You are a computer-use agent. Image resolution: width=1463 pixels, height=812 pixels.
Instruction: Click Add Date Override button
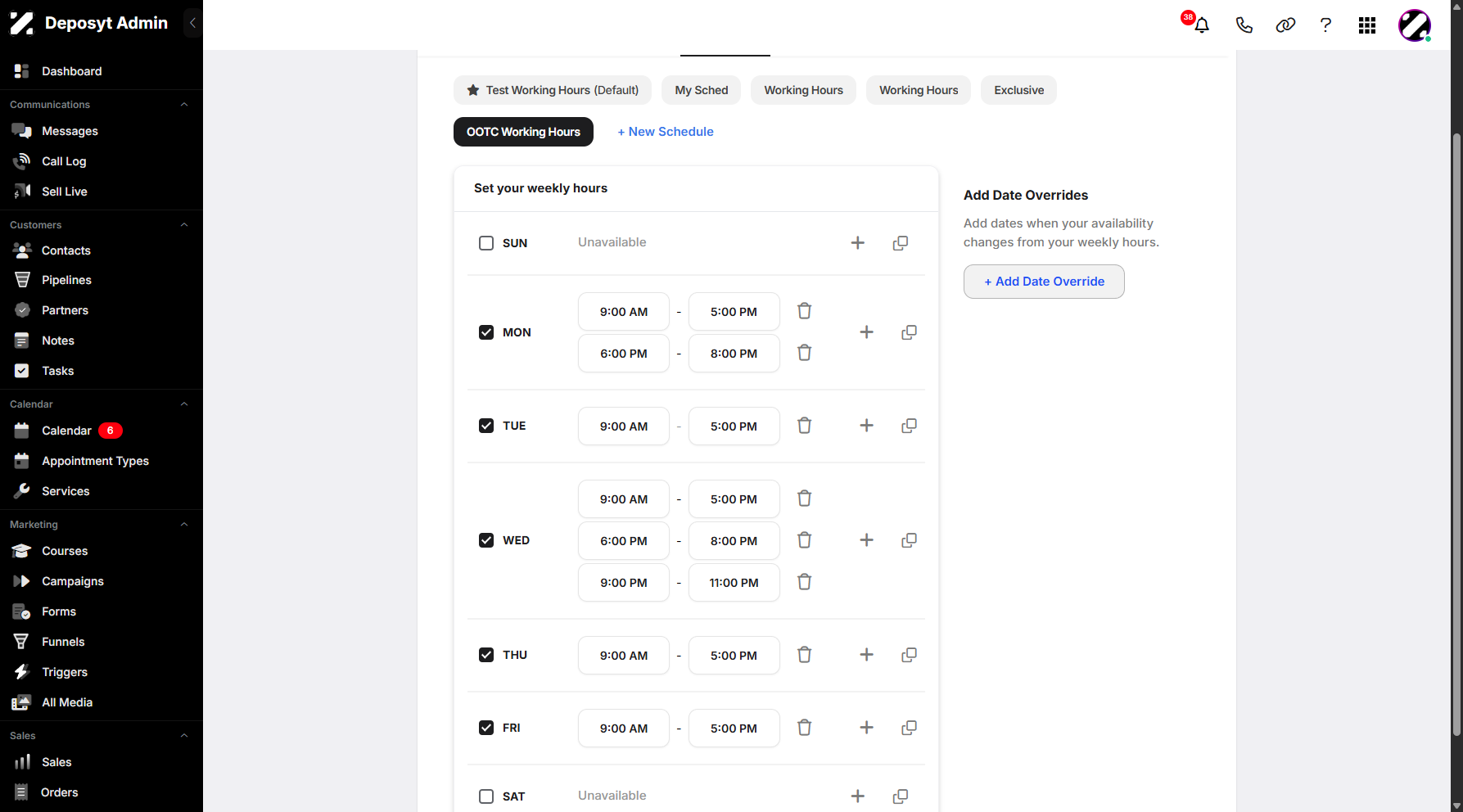[x=1044, y=282]
